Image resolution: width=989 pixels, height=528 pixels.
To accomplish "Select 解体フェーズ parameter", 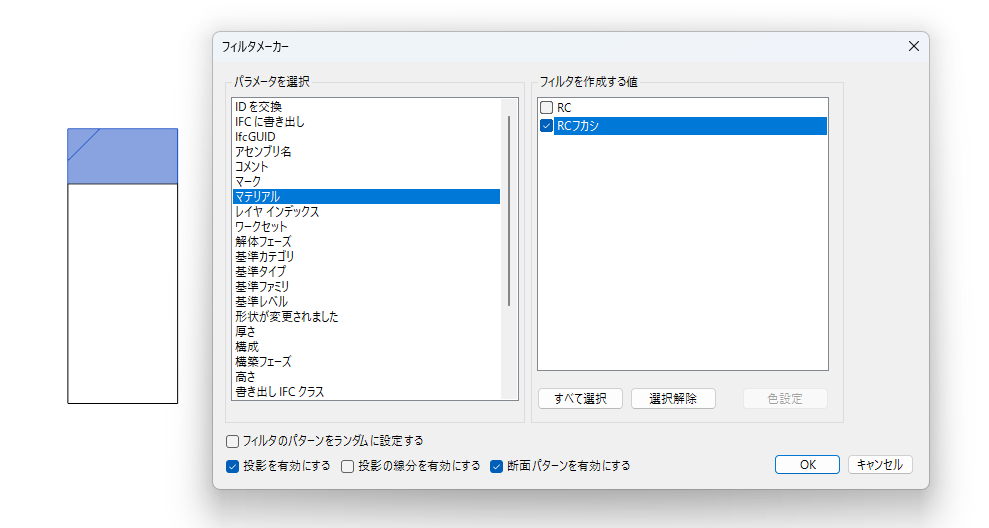I will [366, 242].
